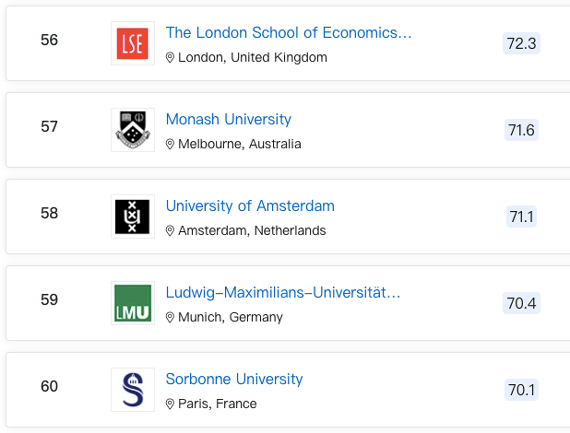Open the Ludwig-Maximilians-Universität link
Viewport: 570px width, 433px height.
pyautogui.click(x=283, y=292)
